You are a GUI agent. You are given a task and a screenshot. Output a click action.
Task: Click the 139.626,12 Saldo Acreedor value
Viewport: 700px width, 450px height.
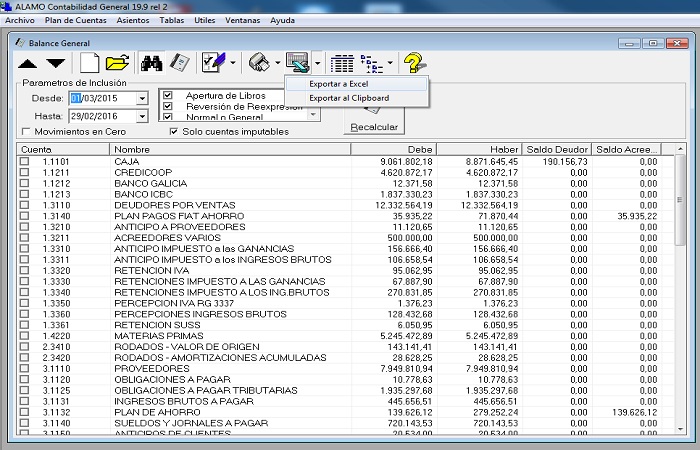point(634,412)
